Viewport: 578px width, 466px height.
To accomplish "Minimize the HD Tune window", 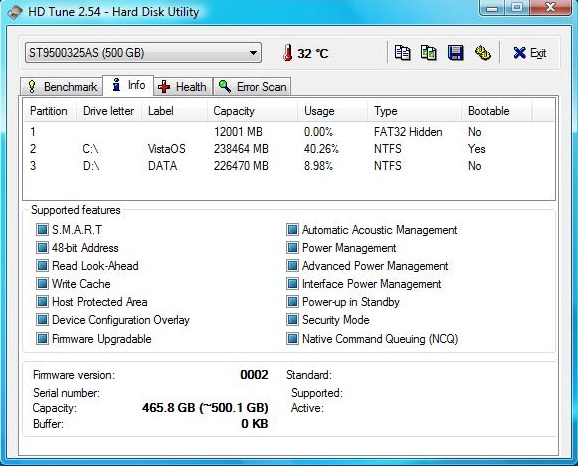I will (492, 7).
